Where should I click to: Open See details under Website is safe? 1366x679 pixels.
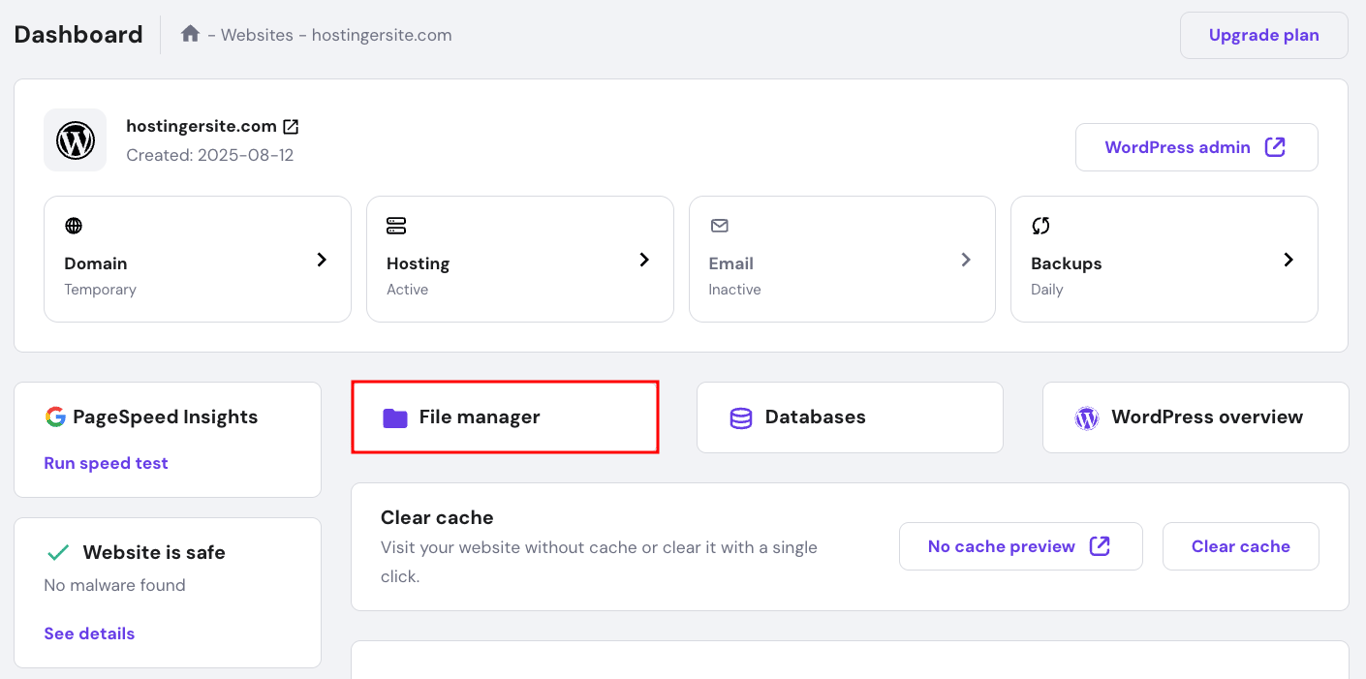[89, 633]
